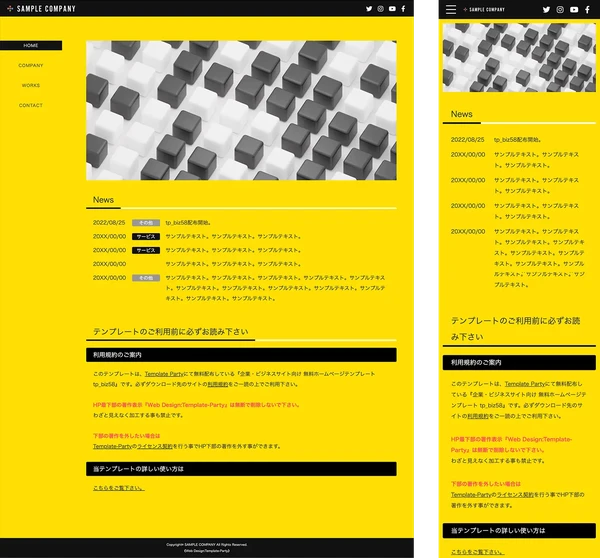This screenshot has width=600, height=558.
Task: Open Facebook icon in desktop header
Action: 403,8
